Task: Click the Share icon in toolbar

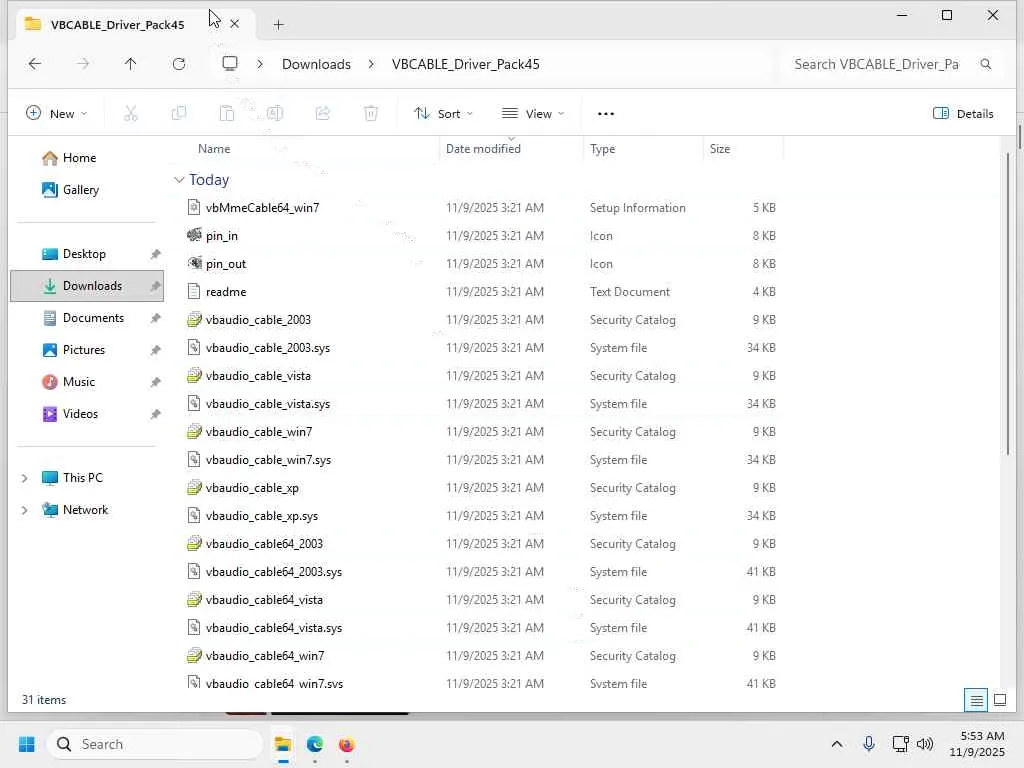Action: pos(323,114)
